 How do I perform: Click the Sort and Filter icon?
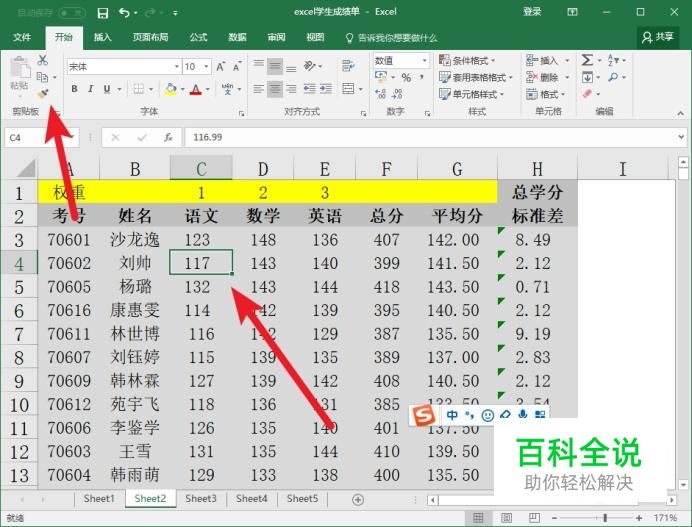[x=613, y=60]
